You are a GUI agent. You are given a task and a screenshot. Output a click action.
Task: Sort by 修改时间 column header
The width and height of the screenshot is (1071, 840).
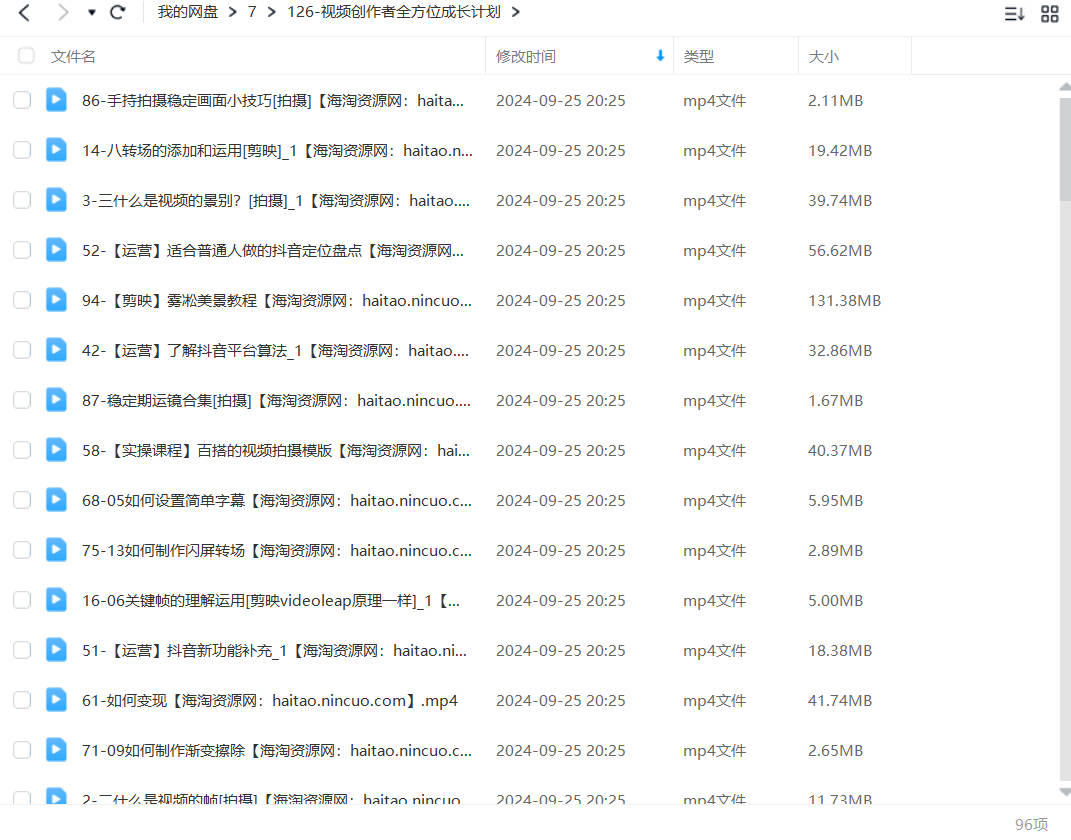pos(526,57)
